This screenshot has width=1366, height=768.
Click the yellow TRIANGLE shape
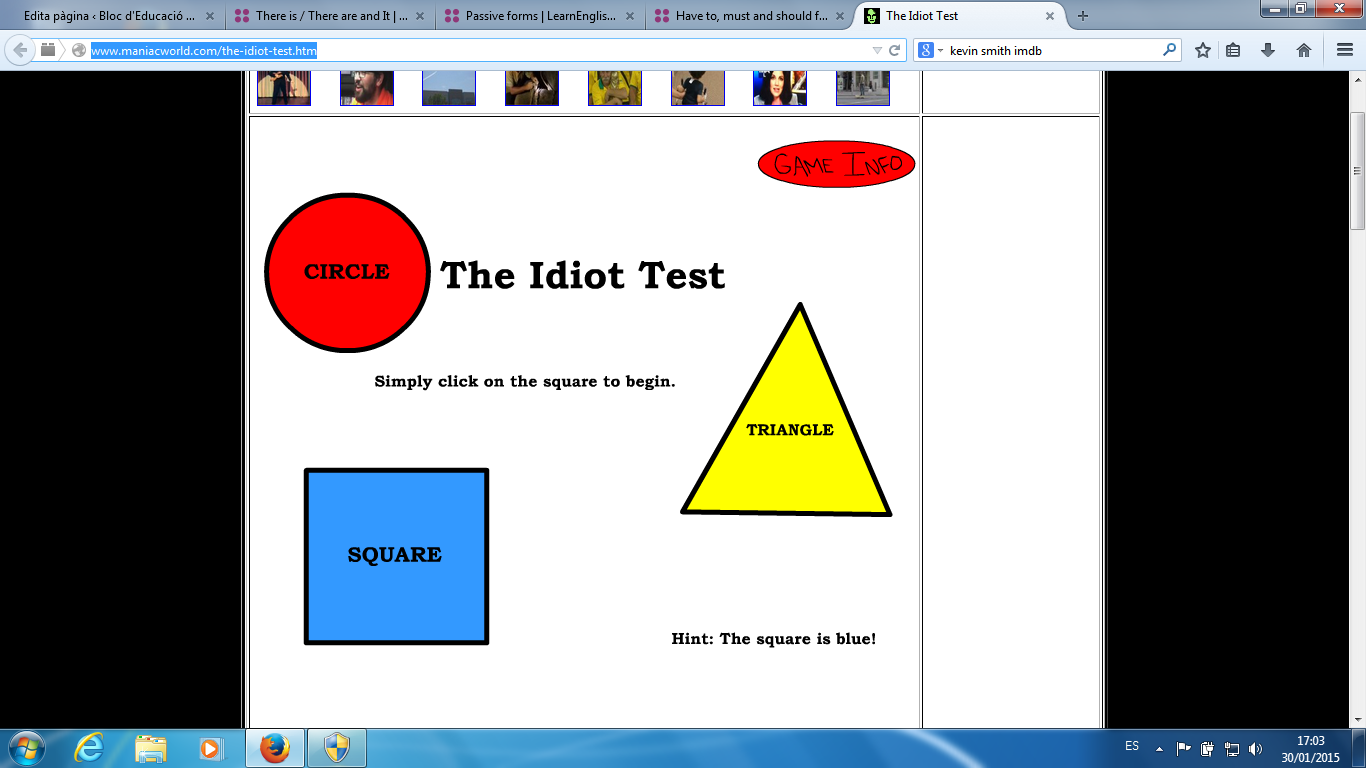point(789,440)
